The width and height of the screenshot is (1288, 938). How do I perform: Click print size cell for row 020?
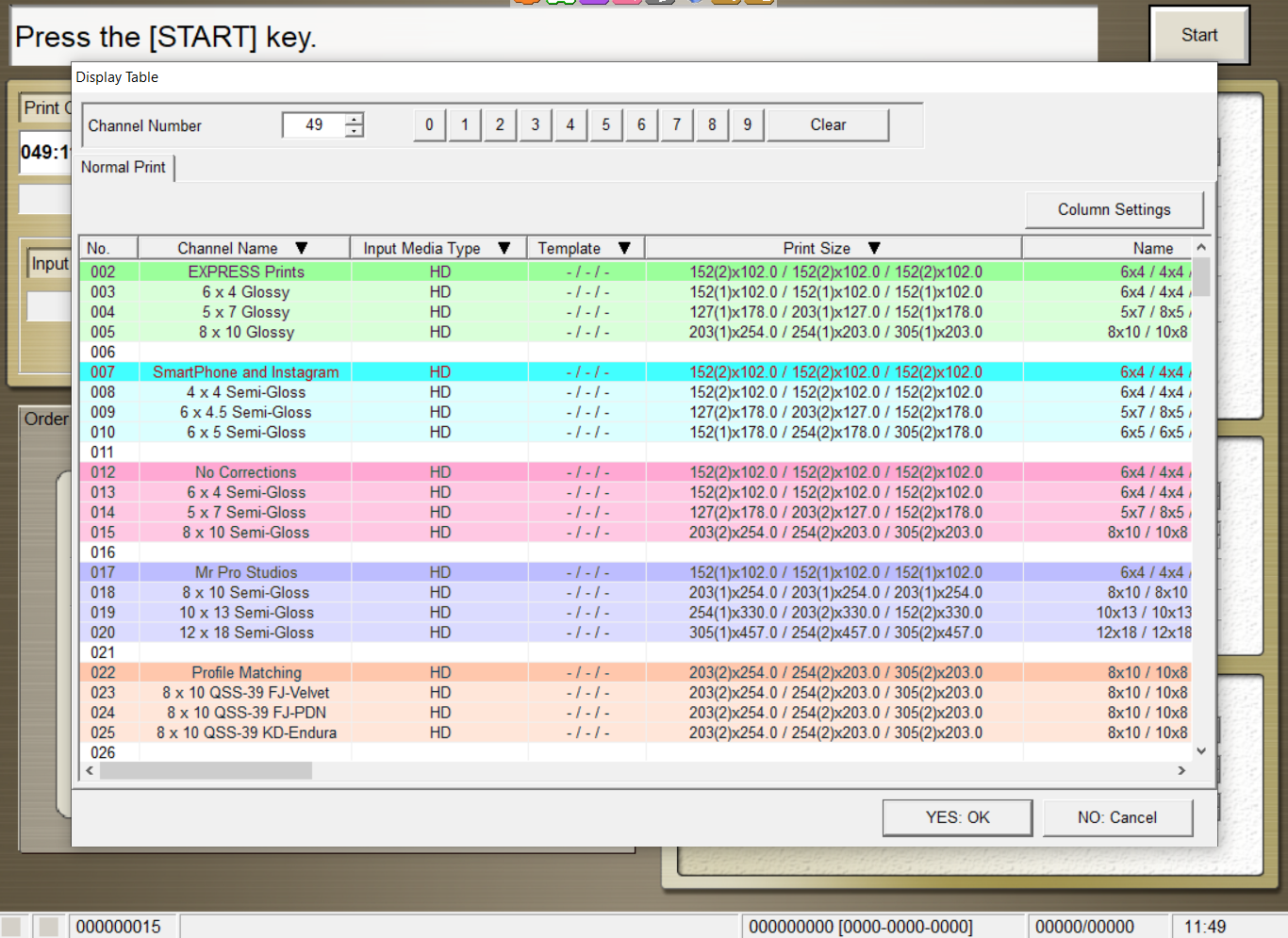coord(835,633)
